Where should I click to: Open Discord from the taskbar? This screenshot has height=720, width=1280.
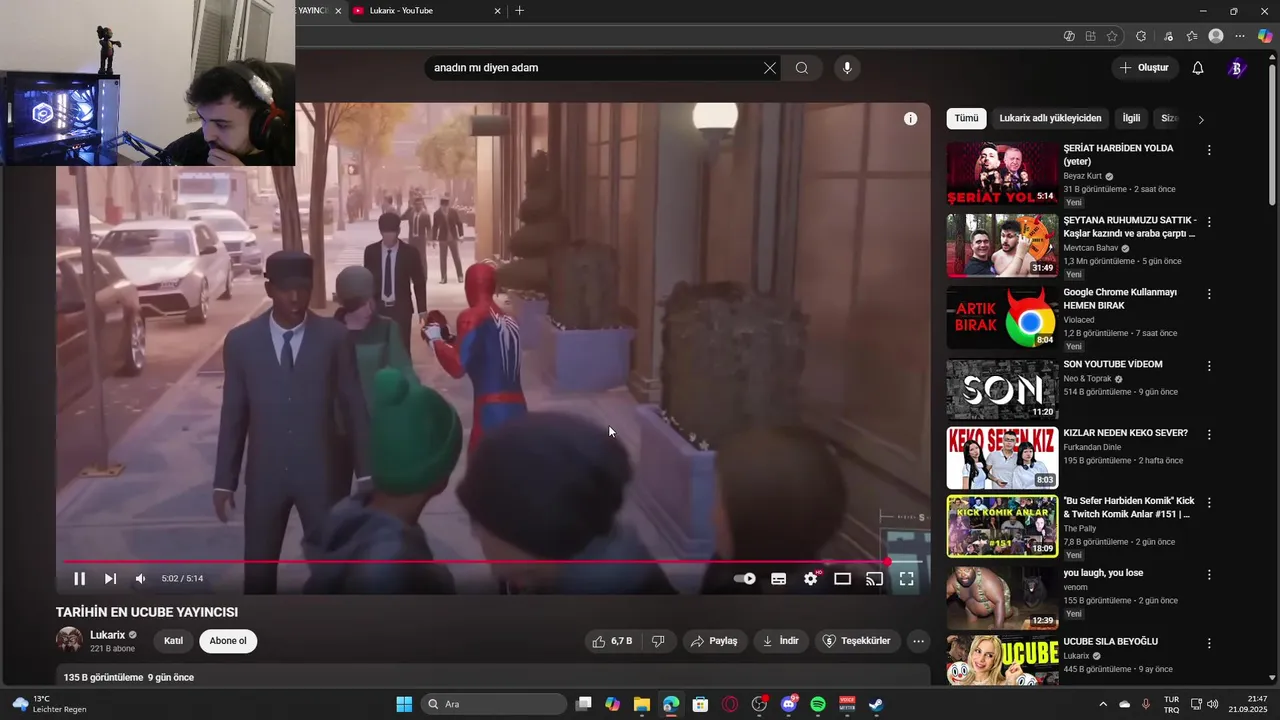[789, 704]
